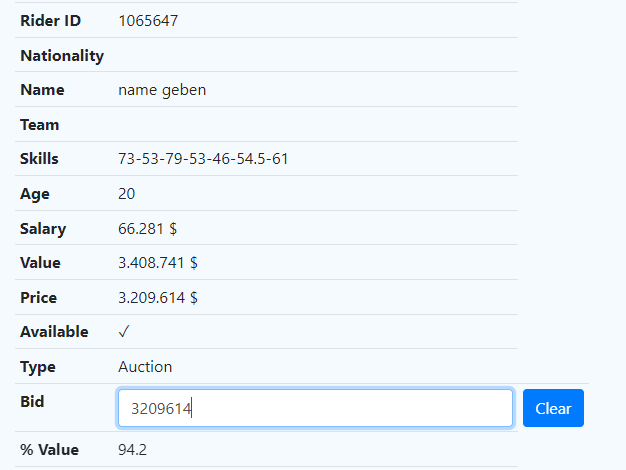Click the Nationality label
626x470 pixels.
click(62, 56)
